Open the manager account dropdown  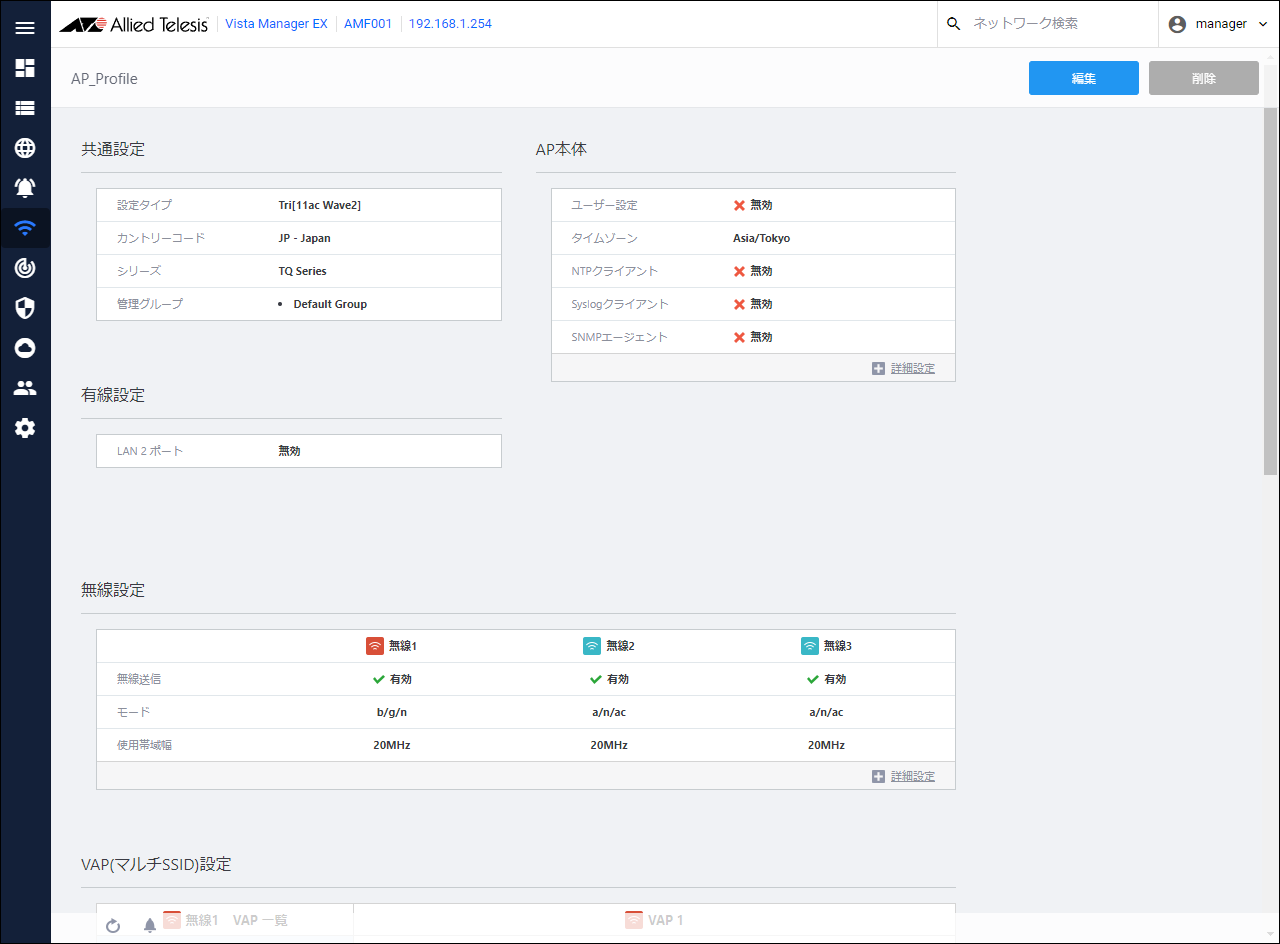[x=1219, y=24]
